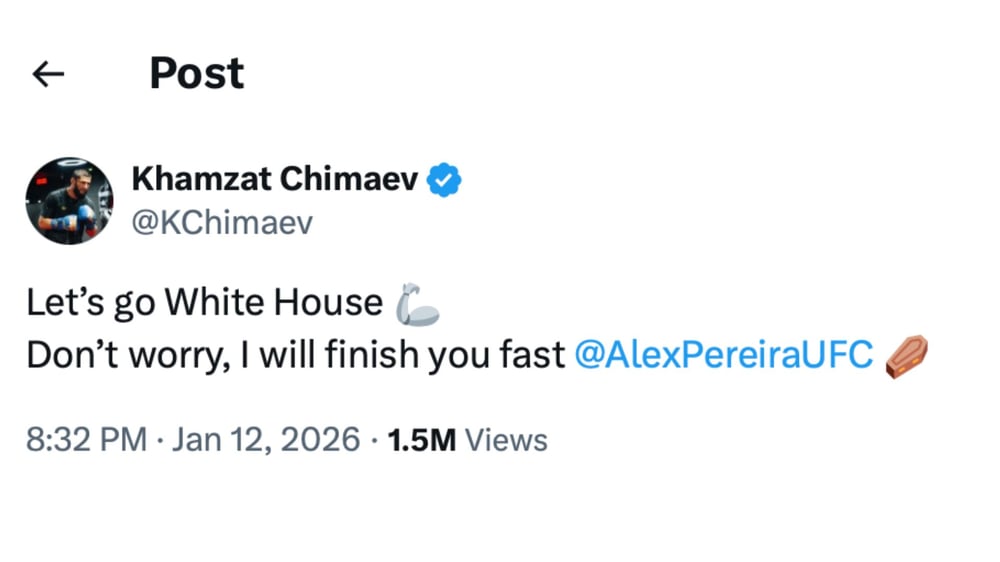The width and height of the screenshot is (1000, 562).
Task: Open the @KChimaev handle
Action: pyautogui.click(x=222, y=223)
